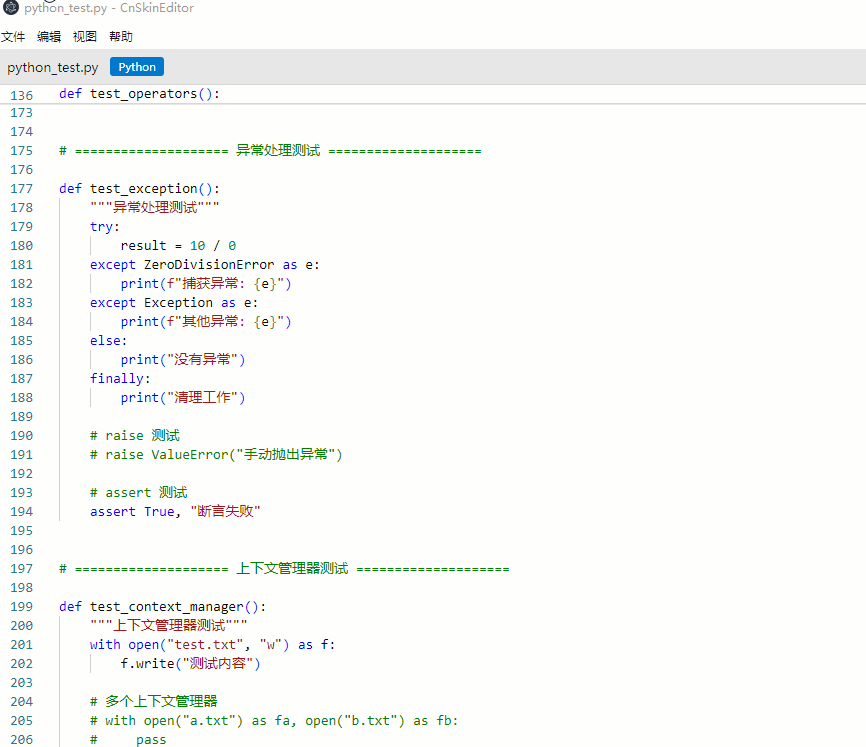The width and height of the screenshot is (866, 747).
Task: Open the 文件 menu
Action: 12,37
